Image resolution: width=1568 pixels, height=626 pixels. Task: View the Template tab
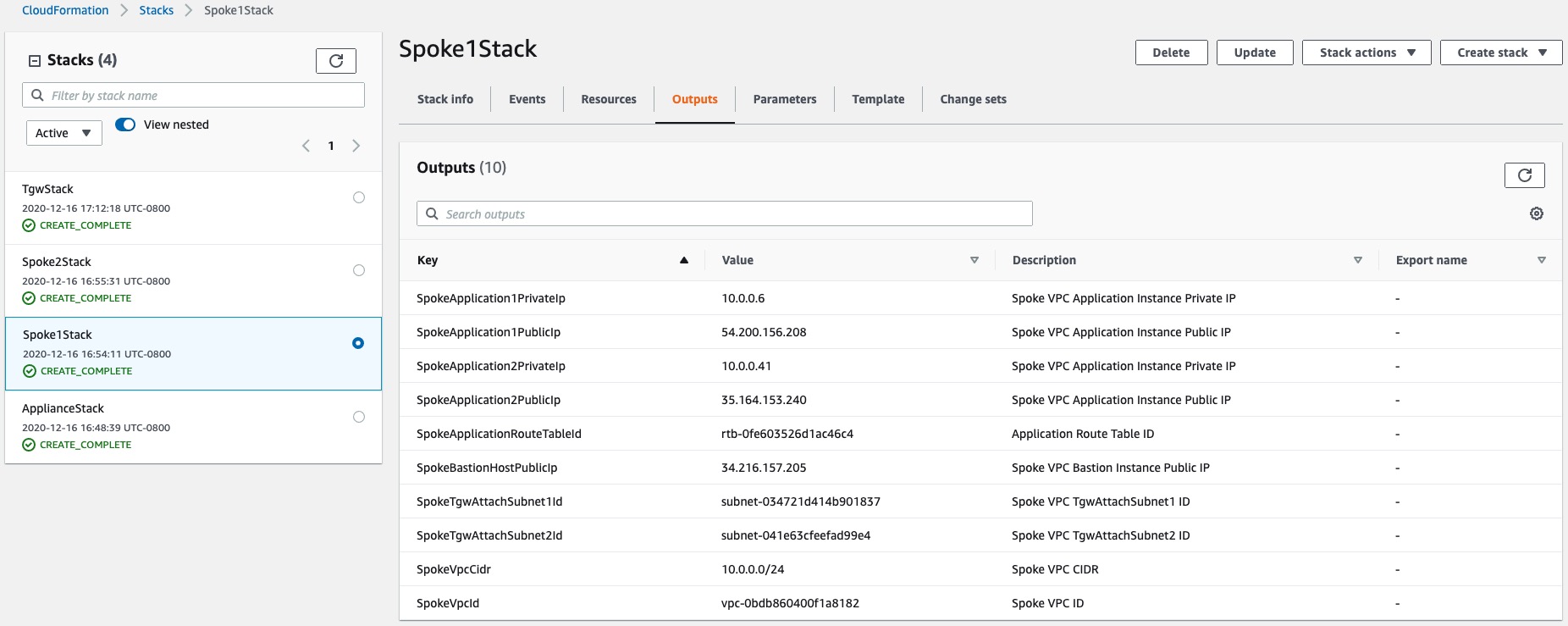coord(878,99)
